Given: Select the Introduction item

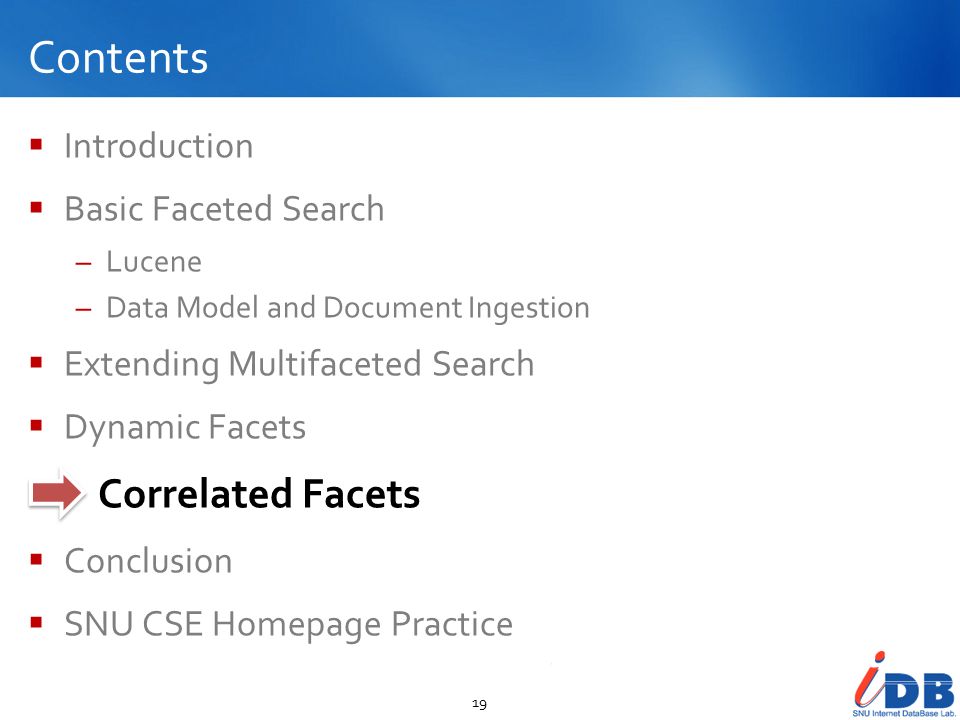Looking at the screenshot, I should click(x=159, y=146).
